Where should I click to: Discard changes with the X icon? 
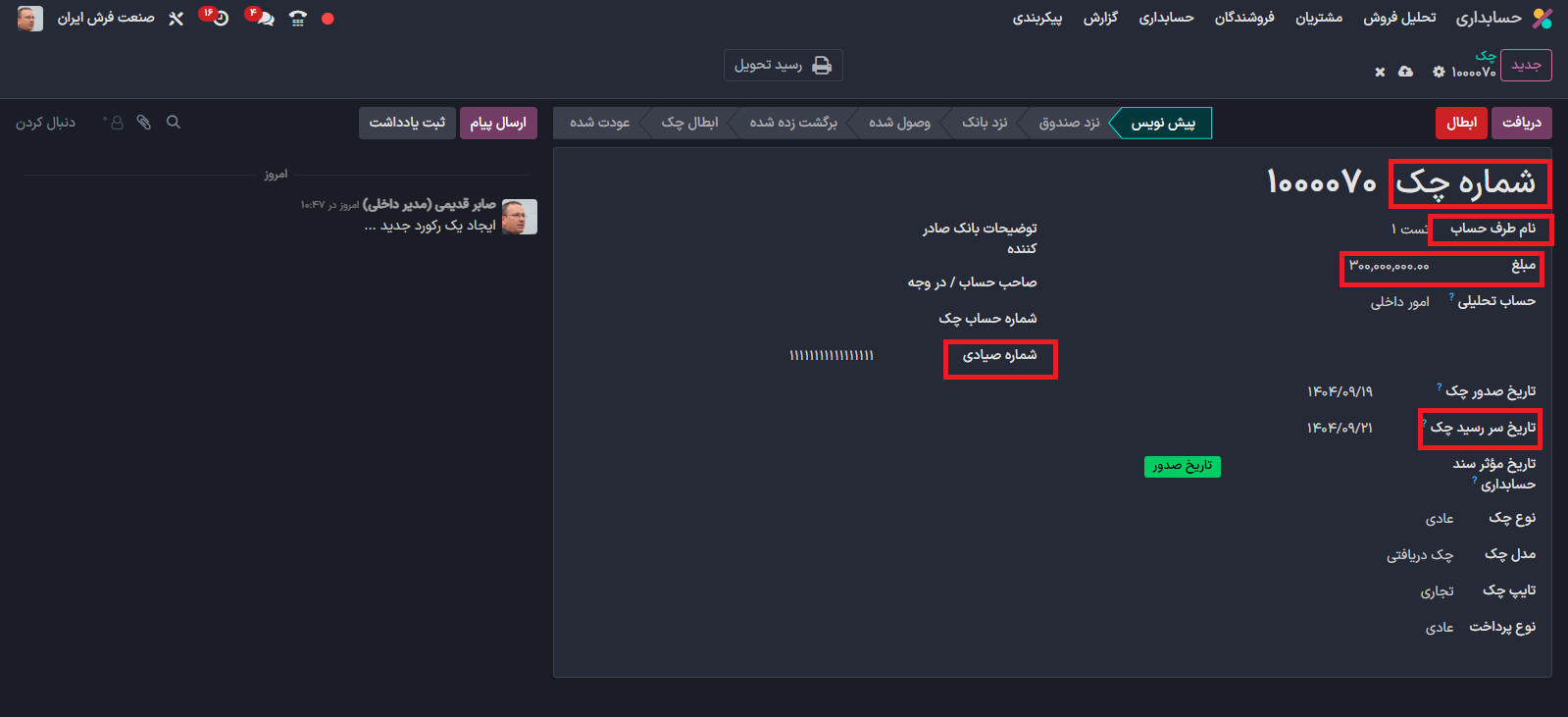click(x=1380, y=72)
